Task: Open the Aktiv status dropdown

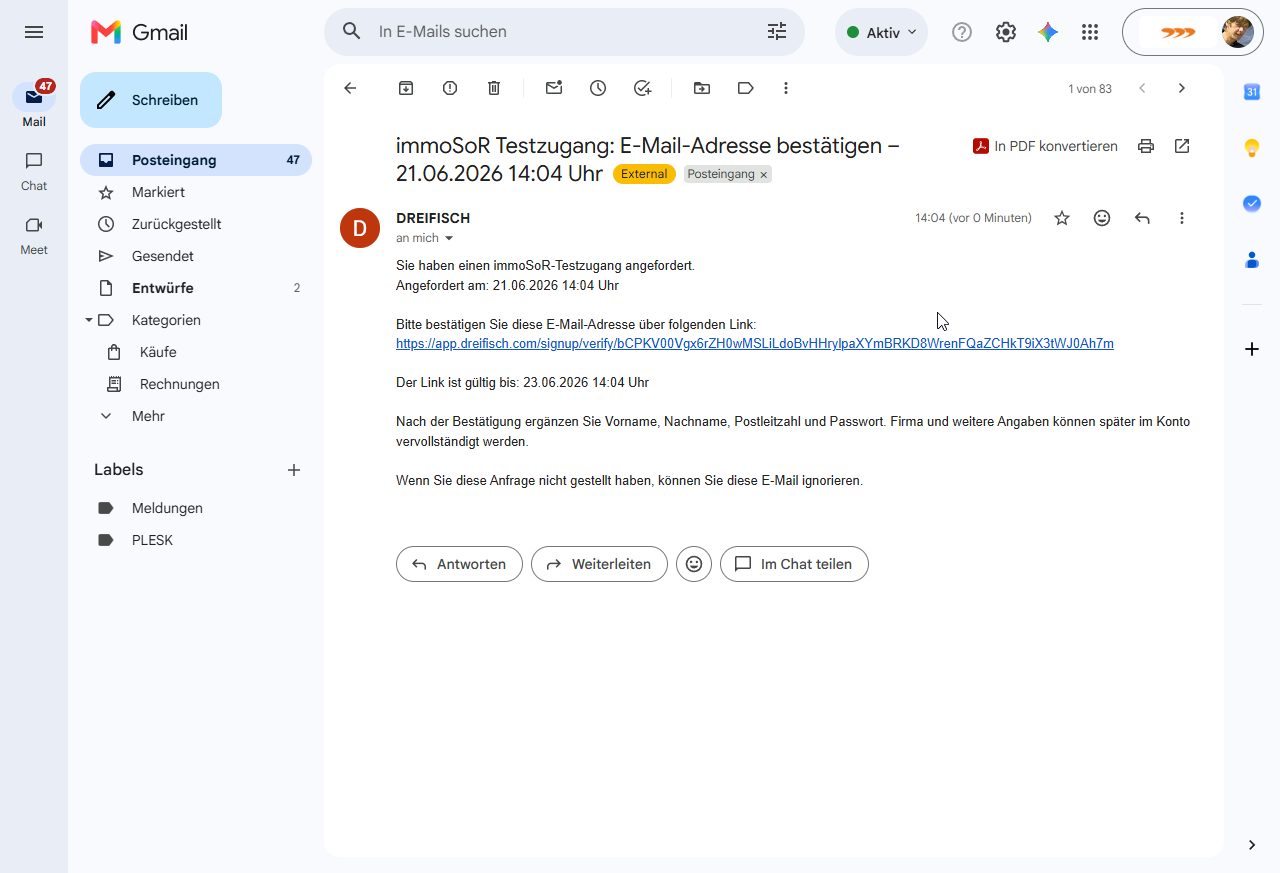Action: pos(881,32)
